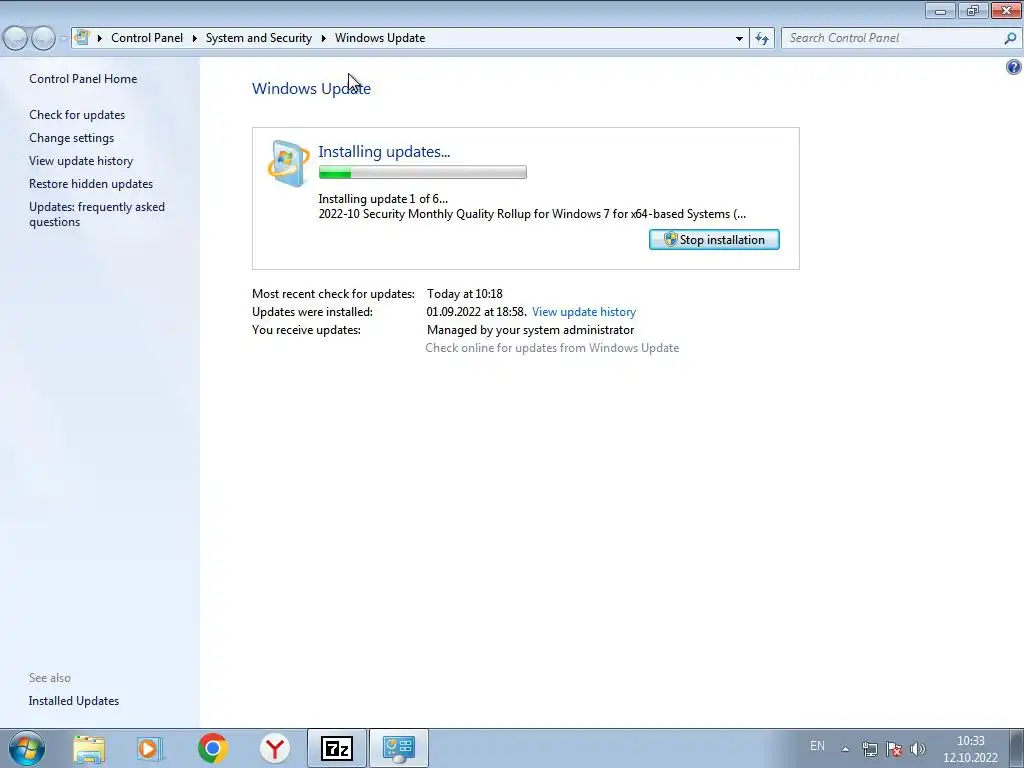Expand the arrow after Control Panel breadcrumb

click(195, 38)
